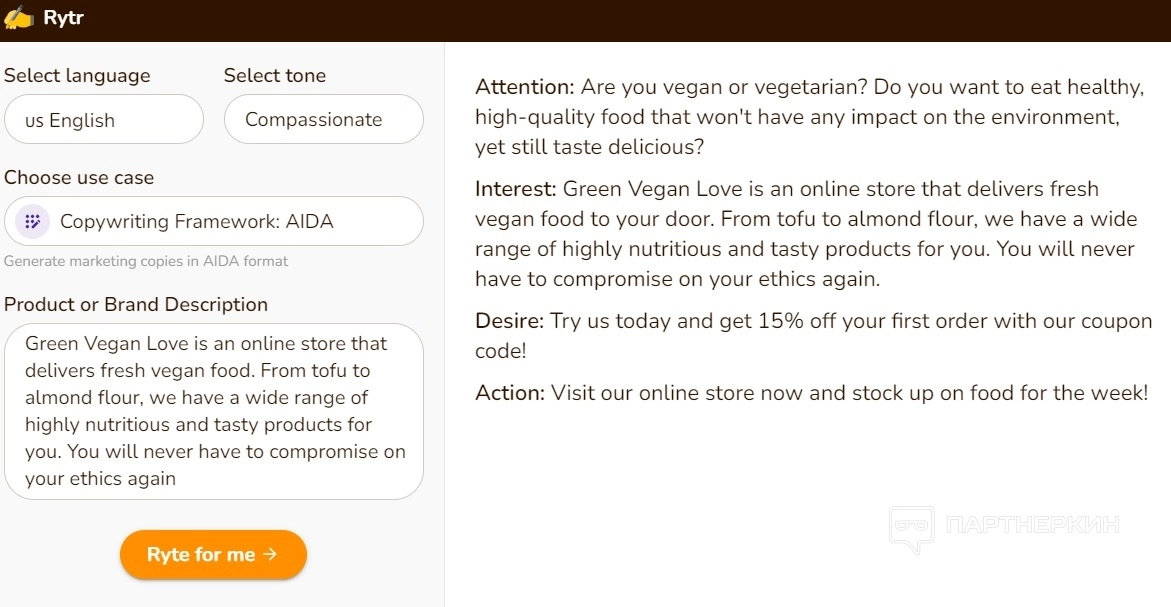Click the Rytr writing hand logo icon
The height and width of the screenshot is (607, 1171).
point(19,18)
